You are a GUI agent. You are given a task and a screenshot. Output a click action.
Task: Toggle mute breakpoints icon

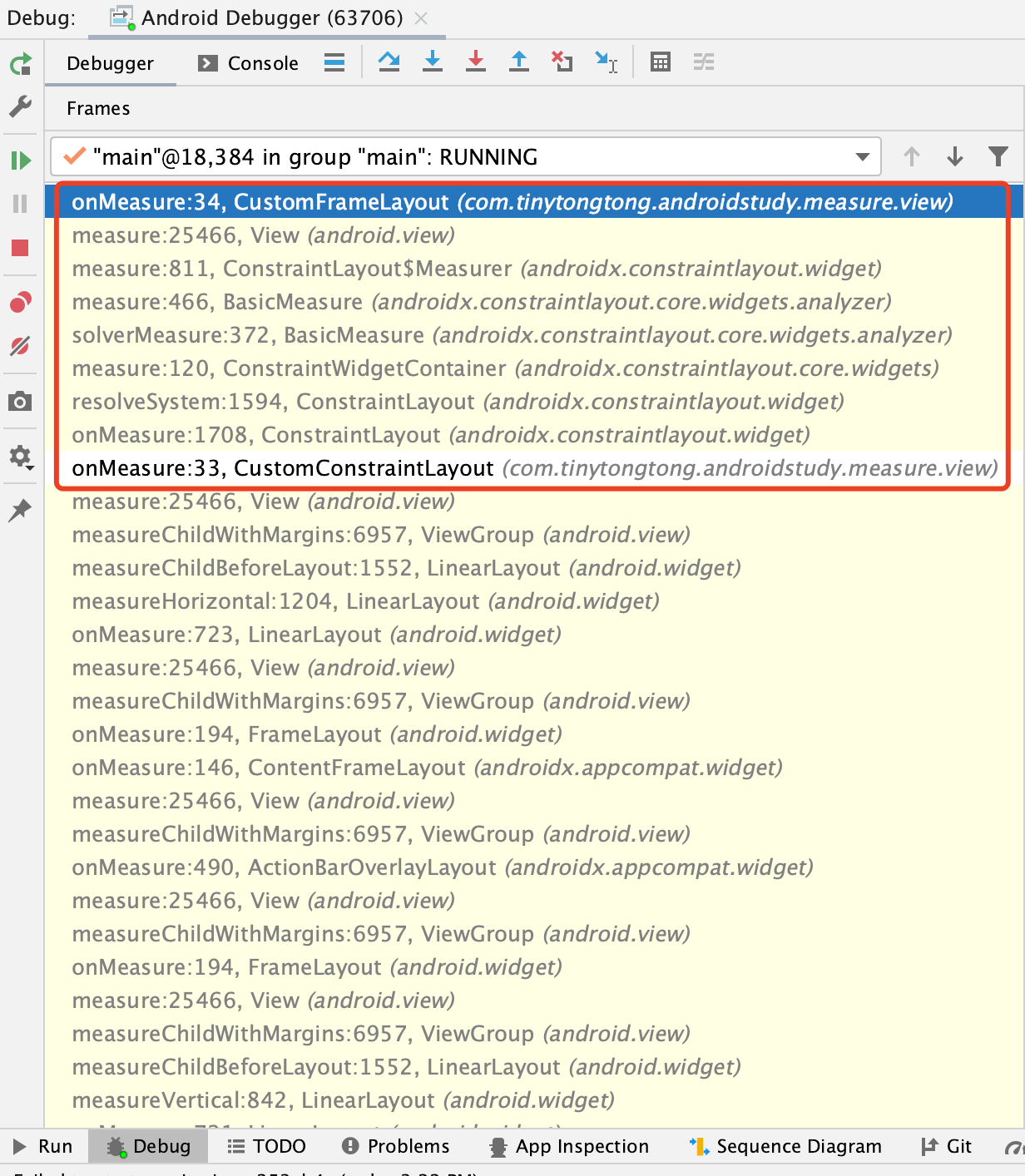[21, 346]
